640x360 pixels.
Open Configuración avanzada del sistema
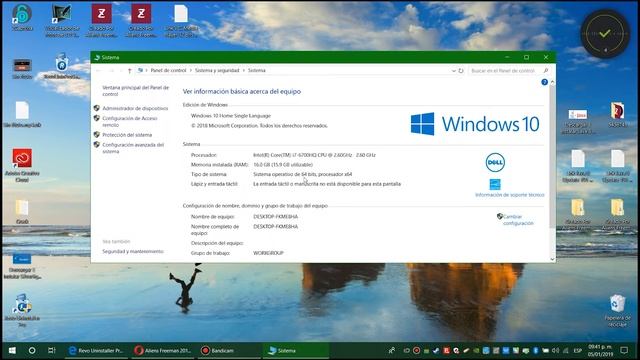133,148
